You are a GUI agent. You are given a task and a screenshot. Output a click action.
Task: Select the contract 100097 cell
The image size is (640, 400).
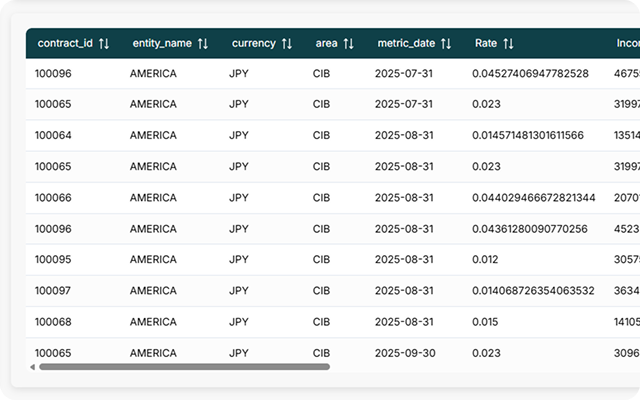53,291
